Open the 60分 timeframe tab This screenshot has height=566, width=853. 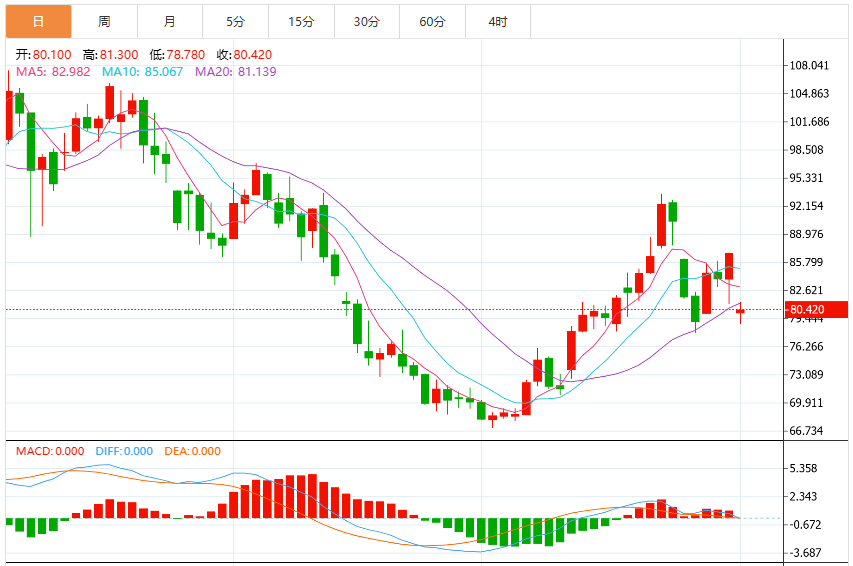(x=432, y=22)
